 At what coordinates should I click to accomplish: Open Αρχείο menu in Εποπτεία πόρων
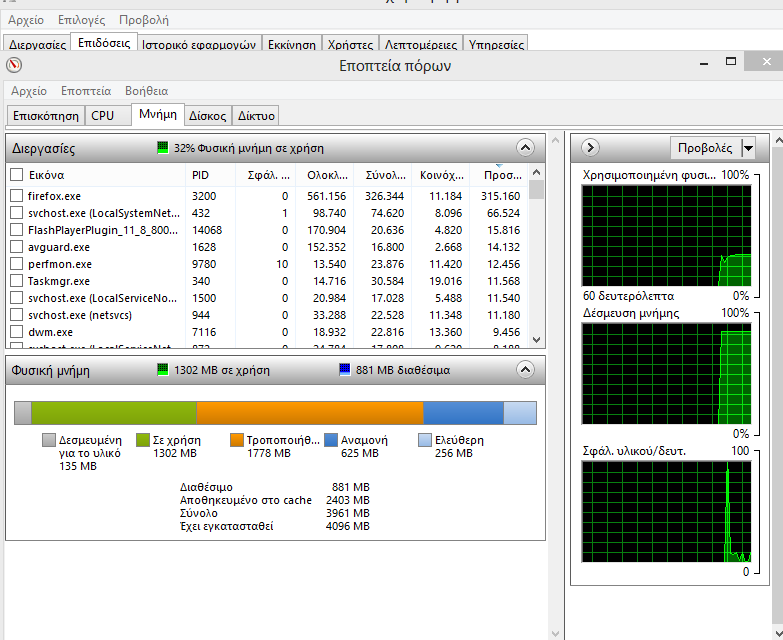[29, 91]
